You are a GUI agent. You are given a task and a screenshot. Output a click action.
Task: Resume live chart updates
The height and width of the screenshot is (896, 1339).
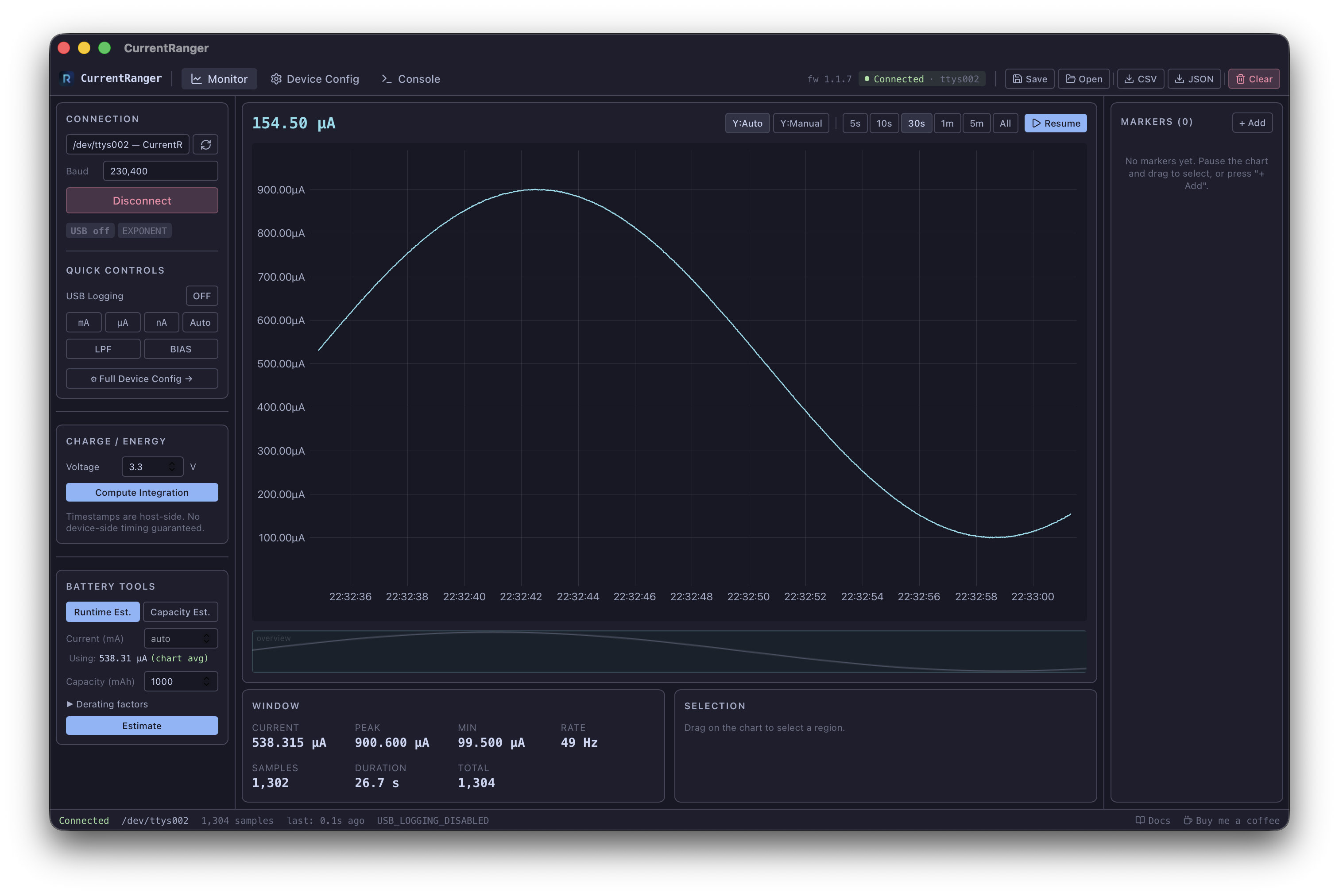click(x=1055, y=123)
